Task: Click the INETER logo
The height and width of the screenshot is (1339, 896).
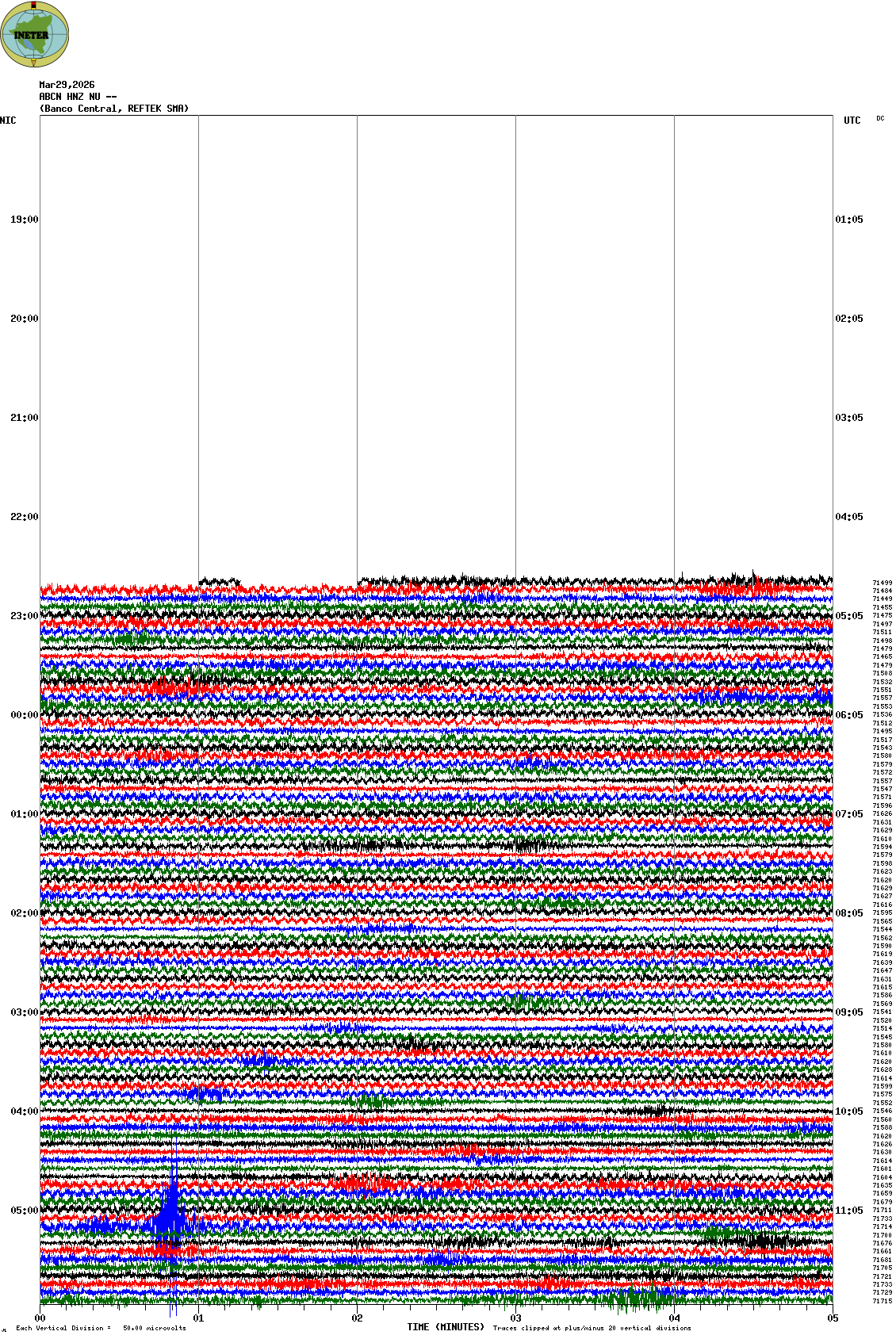Action: point(35,34)
